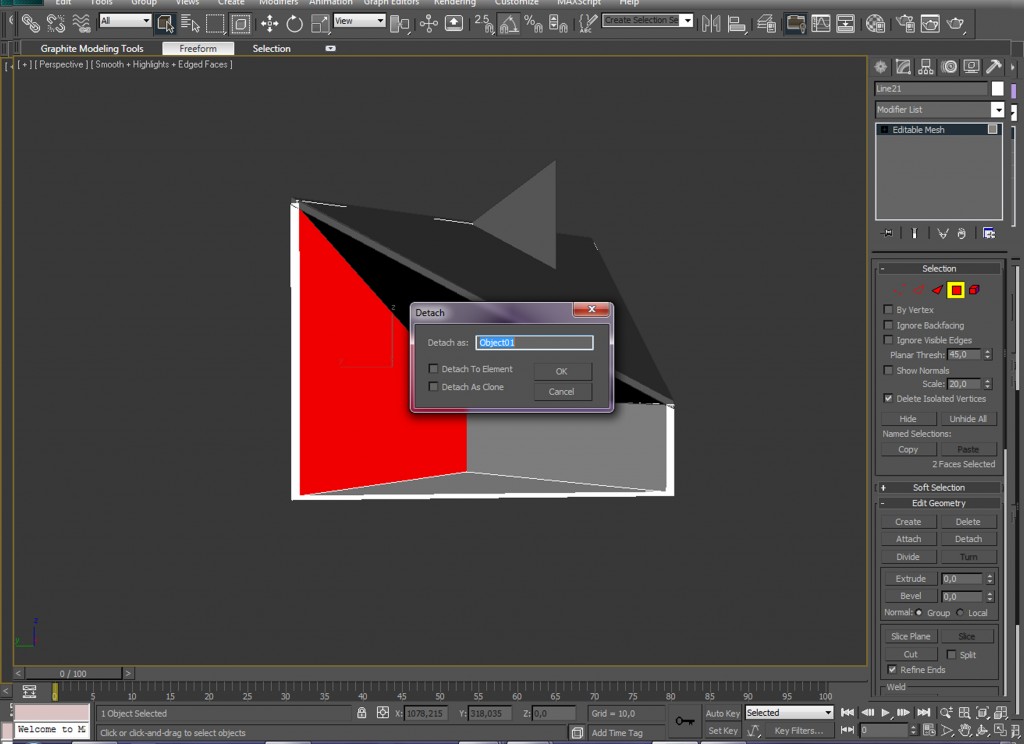The image size is (1024, 744).
Task: Toggle the Angle Snap button
Action: pos(509,24)
